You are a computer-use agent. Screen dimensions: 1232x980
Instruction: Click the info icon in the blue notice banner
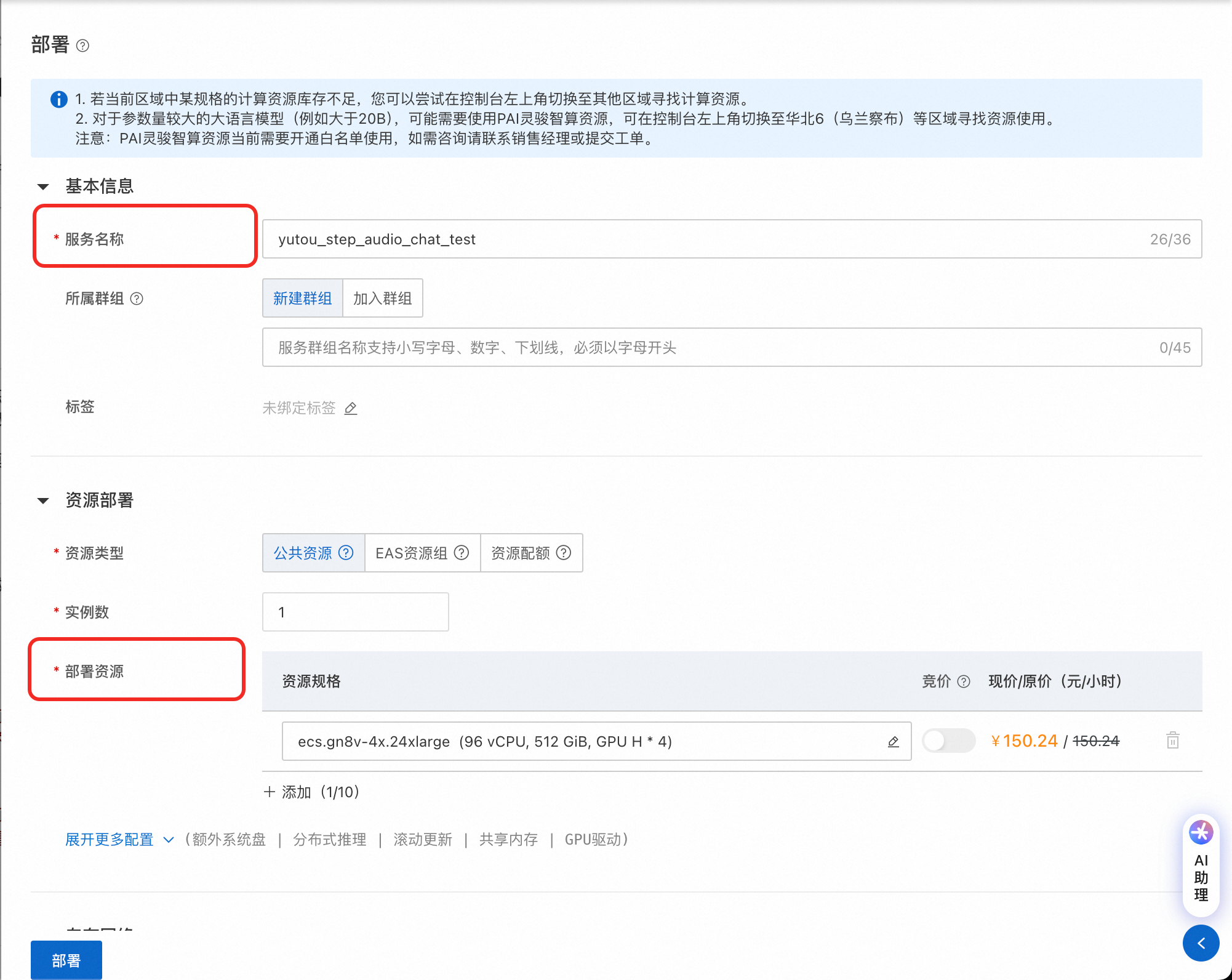coord(58,99)
